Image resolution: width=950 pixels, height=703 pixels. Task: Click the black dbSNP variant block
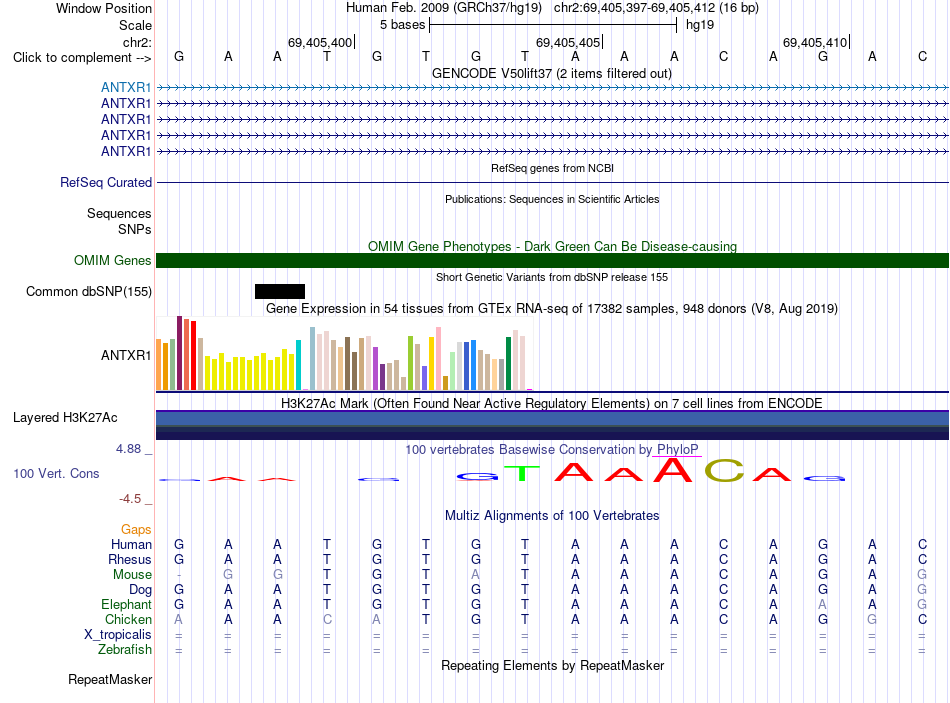coord(280,292)
